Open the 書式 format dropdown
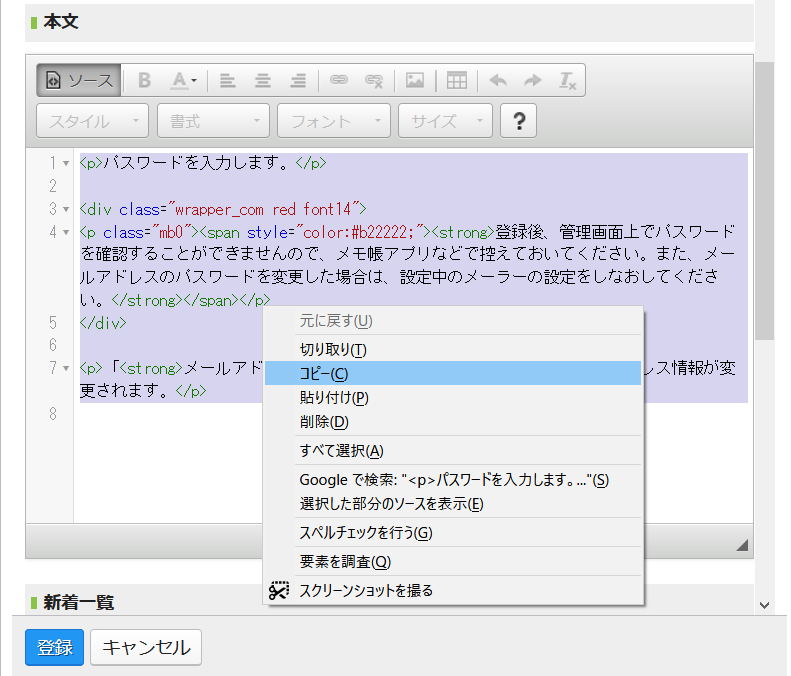 point(213,121)
